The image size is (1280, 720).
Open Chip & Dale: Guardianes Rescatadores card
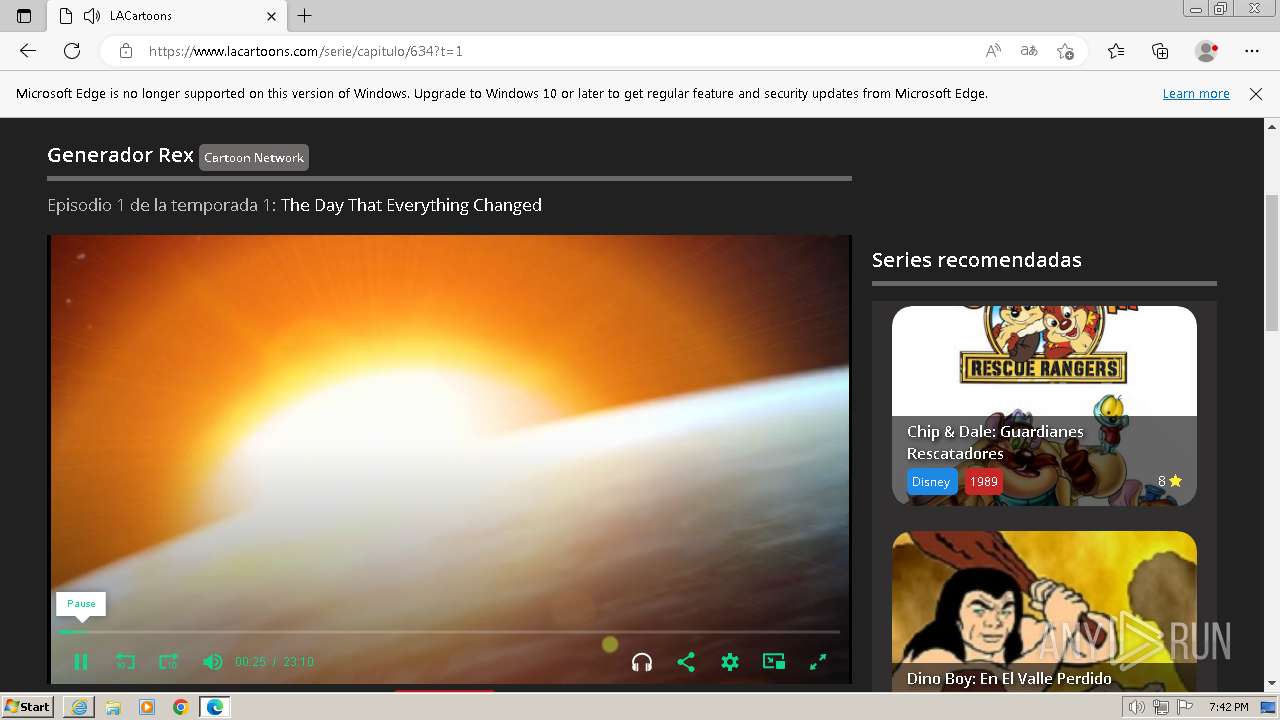pyautogui.click(x=1044, y=405)
